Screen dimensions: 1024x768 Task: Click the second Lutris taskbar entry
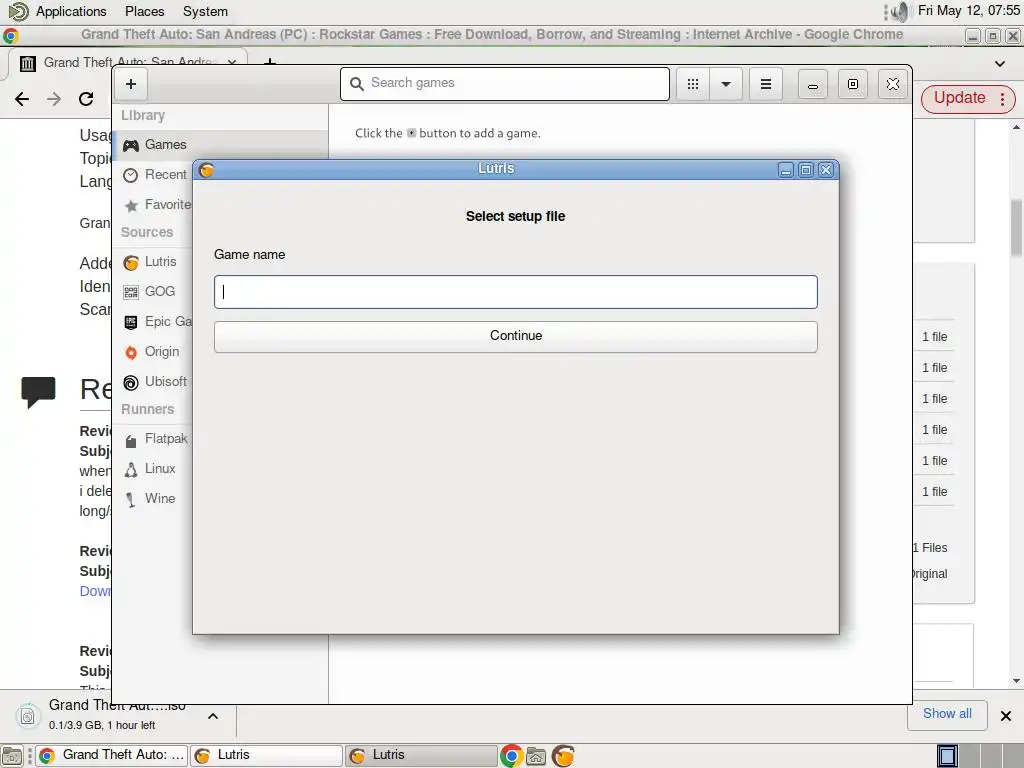pyautogui.click(x=421, y=755)
